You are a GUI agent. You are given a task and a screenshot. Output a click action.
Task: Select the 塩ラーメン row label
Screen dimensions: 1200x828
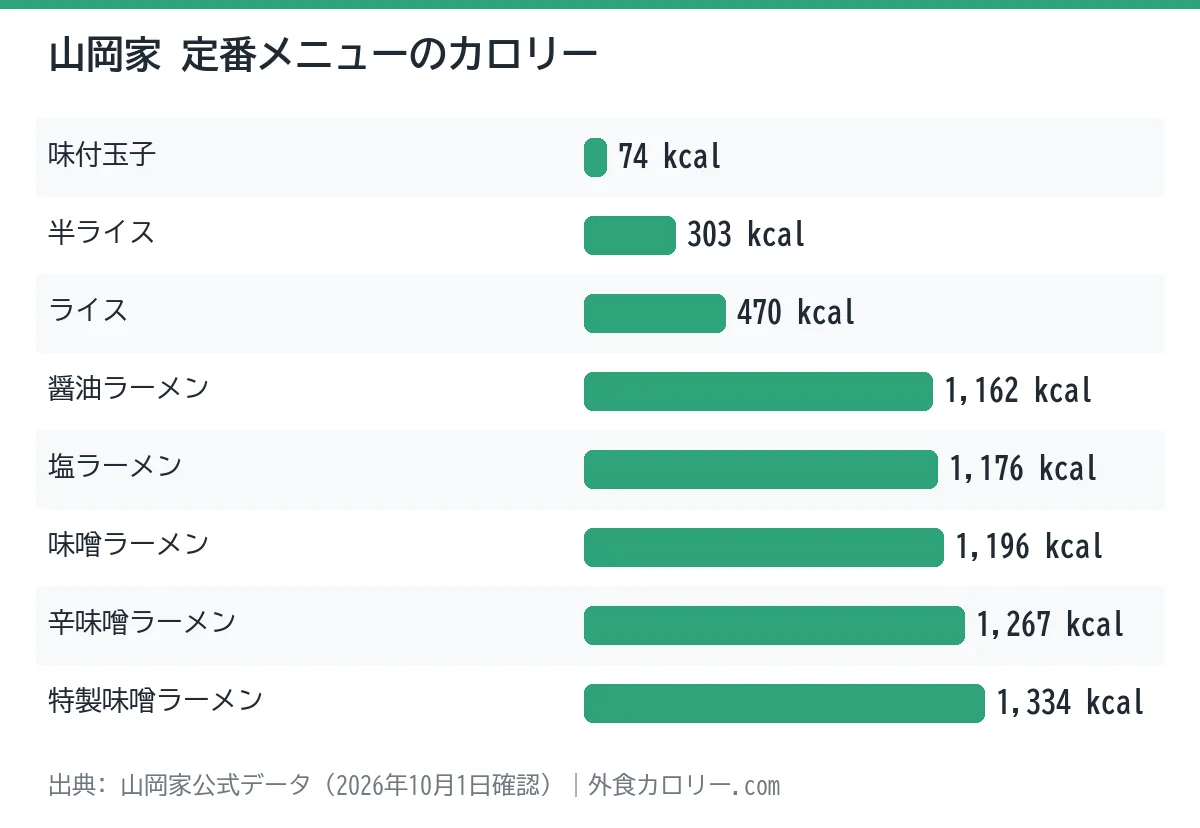(115, 466)
